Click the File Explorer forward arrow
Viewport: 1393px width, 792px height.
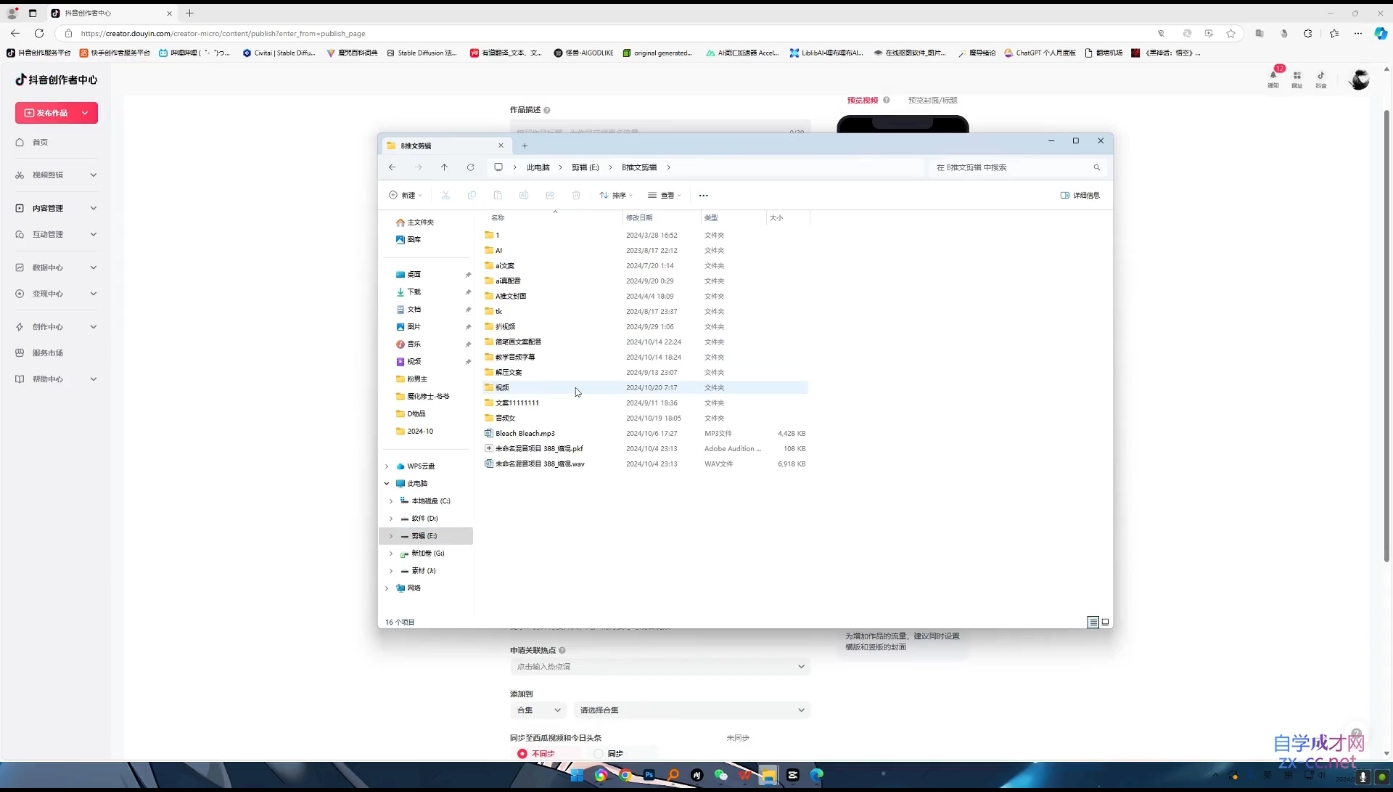pos(418,167)
